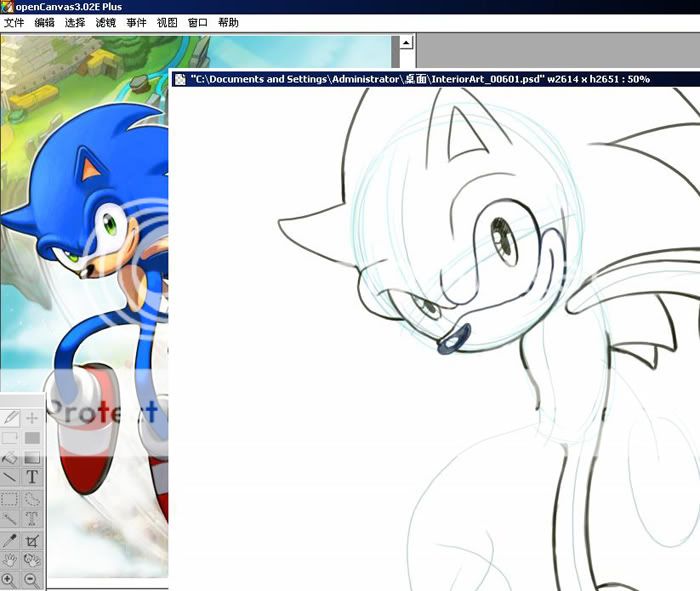
Task: Select the Crop tool
Action: pyautogui.click(x=32, y=540)
